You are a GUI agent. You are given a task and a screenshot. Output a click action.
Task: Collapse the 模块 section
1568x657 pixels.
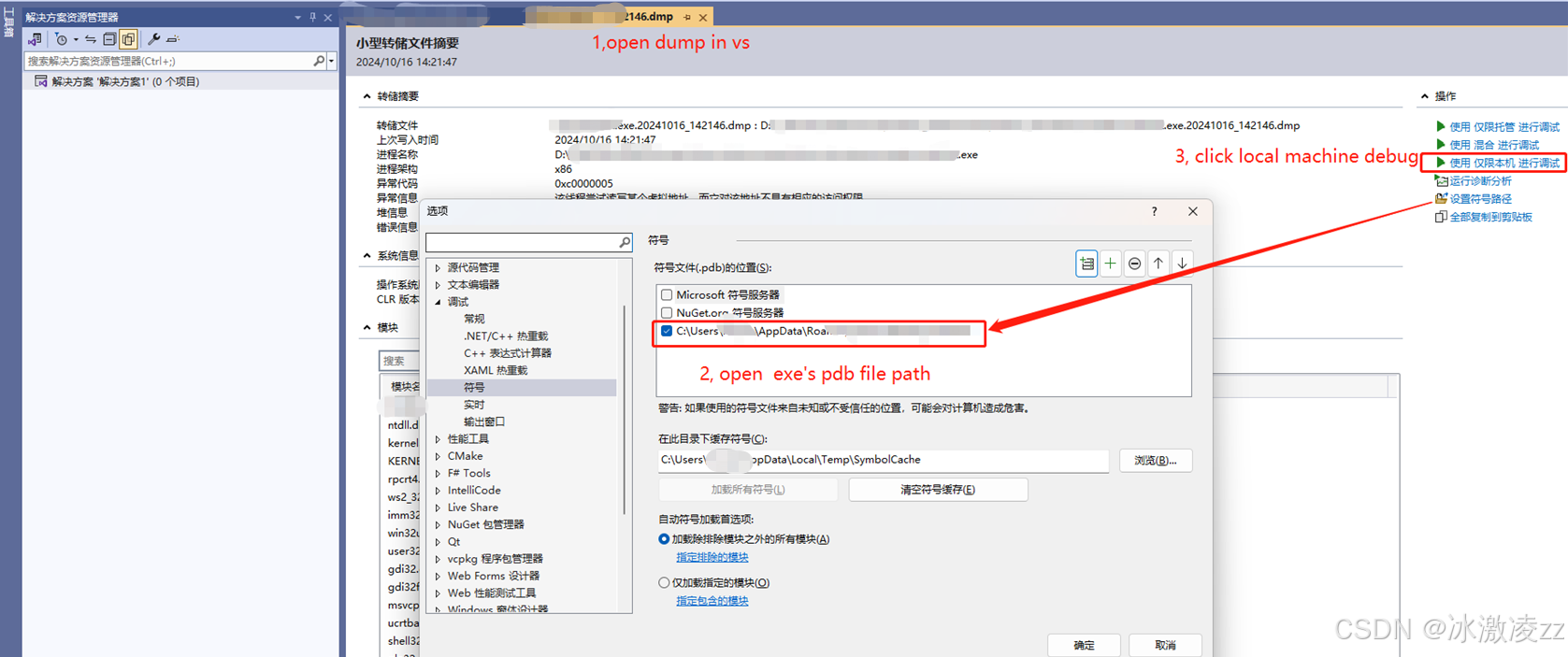[x=367, y=327]
